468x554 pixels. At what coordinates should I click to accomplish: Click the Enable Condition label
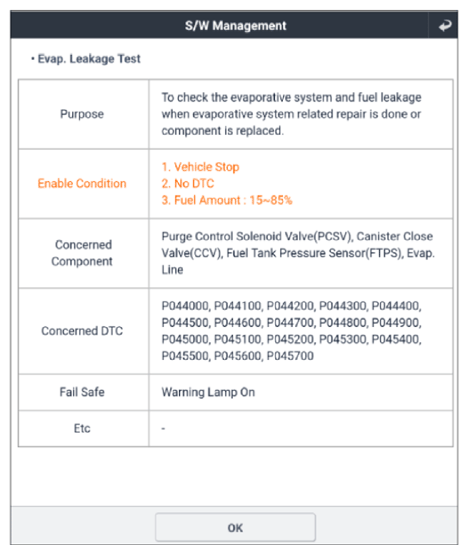coord(82,184)
